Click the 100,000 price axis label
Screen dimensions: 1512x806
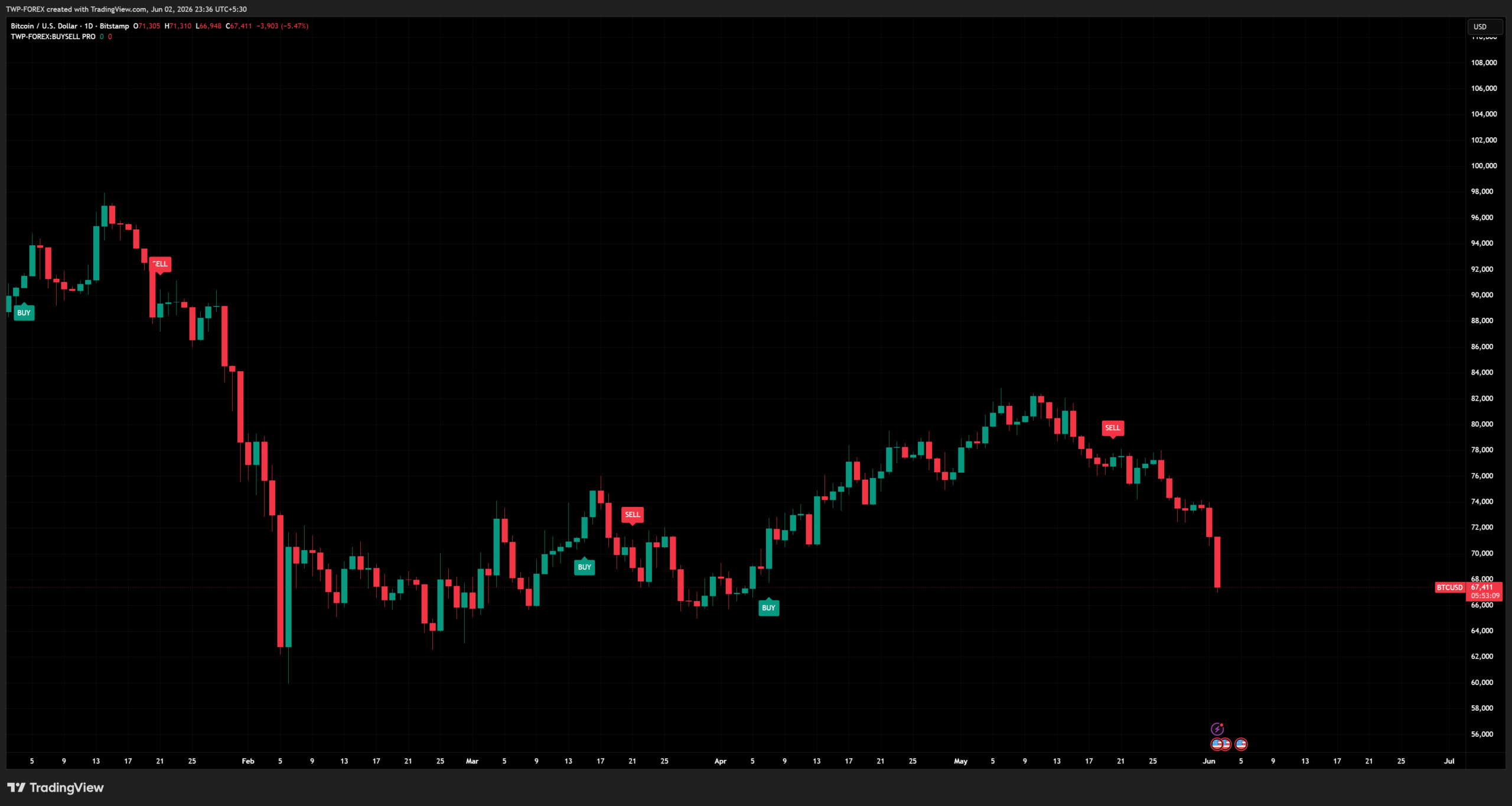pyautogui.click(x=1484, y=166)
